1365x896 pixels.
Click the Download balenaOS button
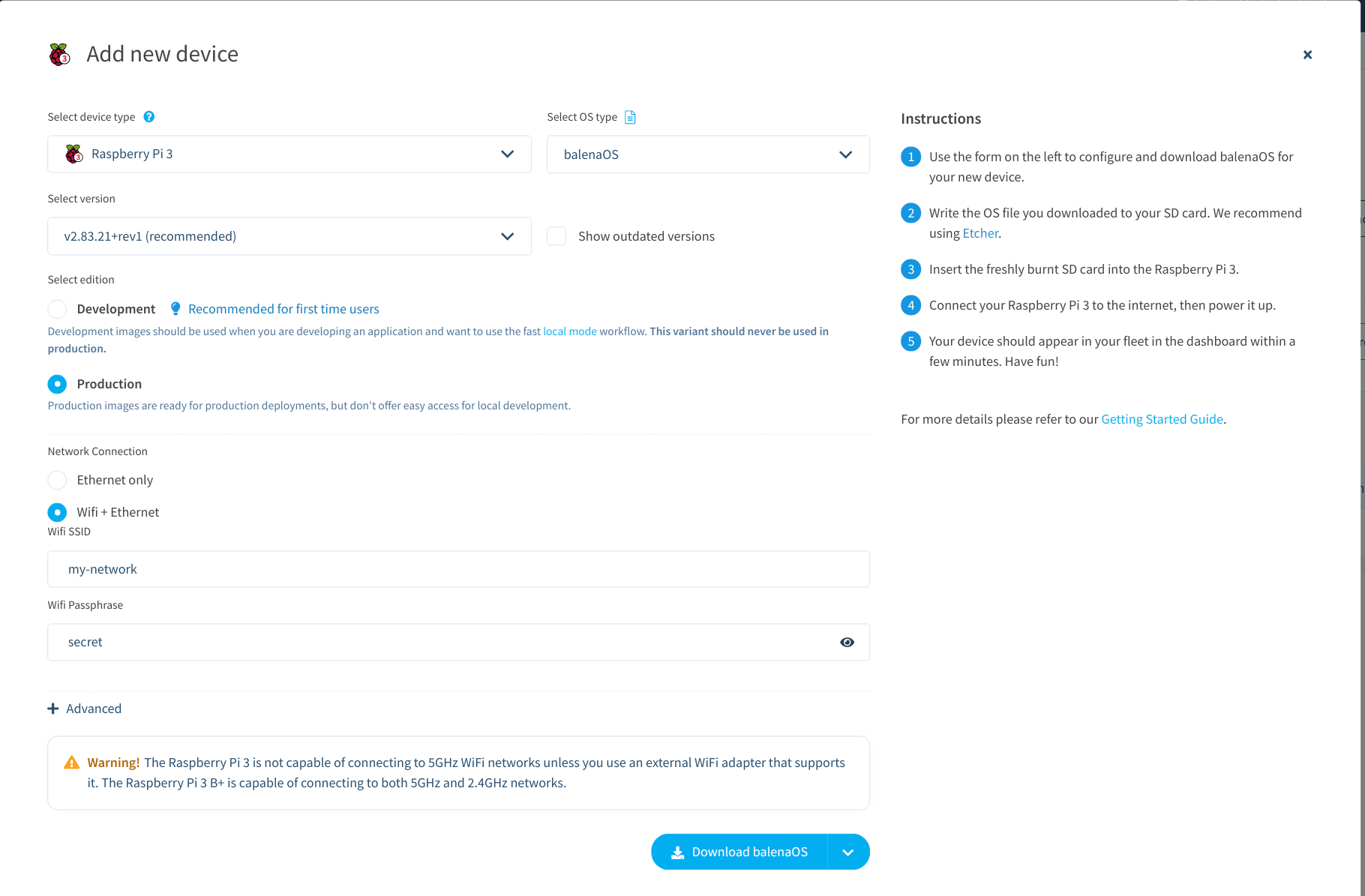pos(739,853)
